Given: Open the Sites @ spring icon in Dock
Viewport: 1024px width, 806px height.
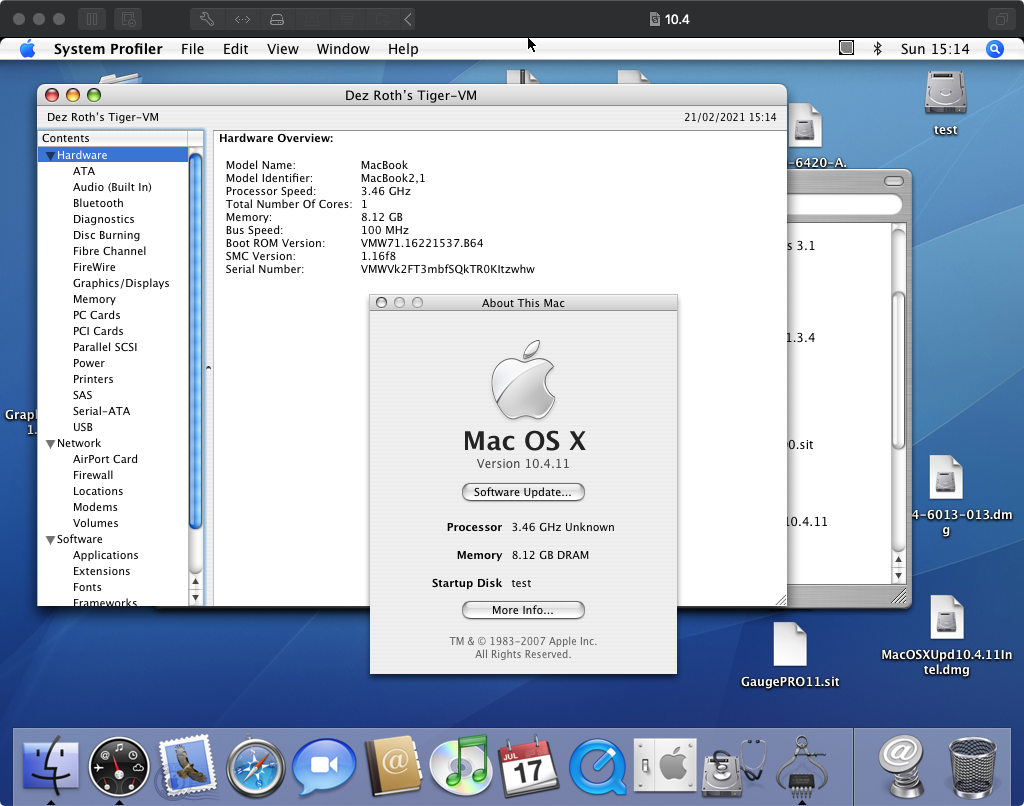Looking at the screenshot, I should 903,767.
